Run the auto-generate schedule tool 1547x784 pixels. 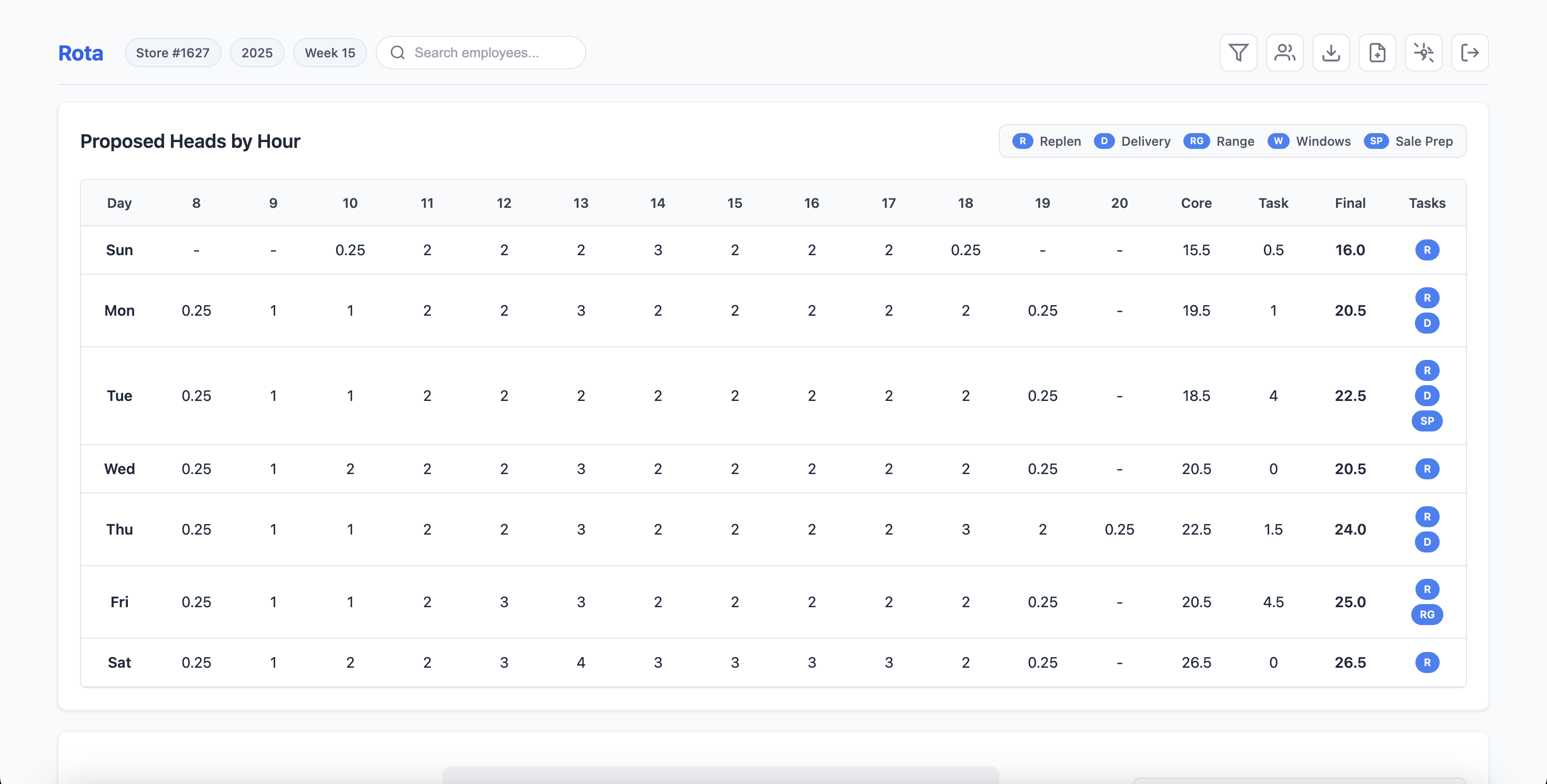[1424, 52]
